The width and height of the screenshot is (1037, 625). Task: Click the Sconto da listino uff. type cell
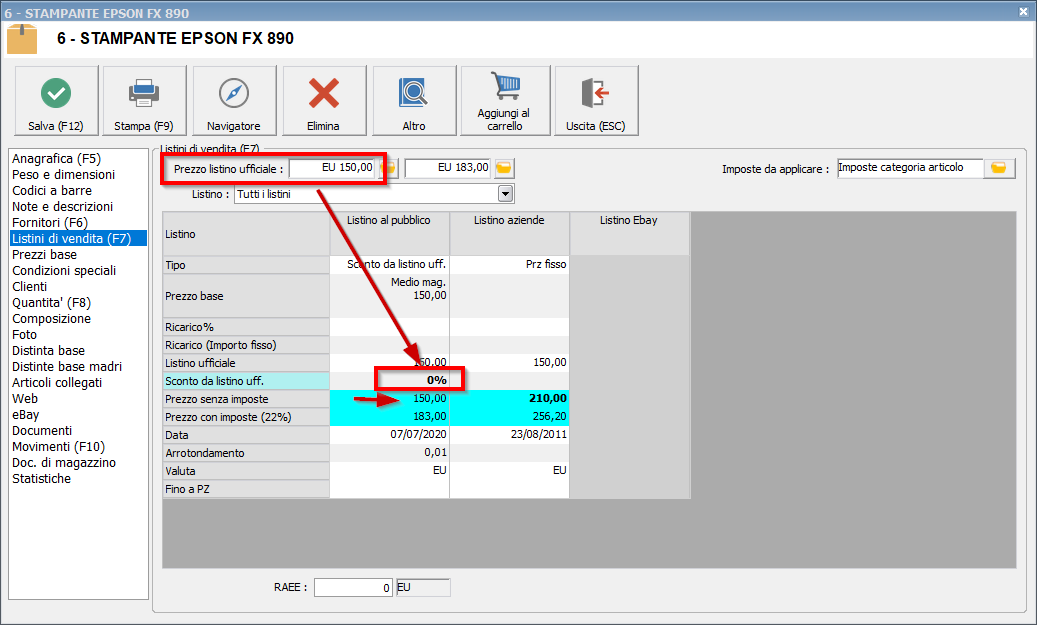tap(390, 265)
